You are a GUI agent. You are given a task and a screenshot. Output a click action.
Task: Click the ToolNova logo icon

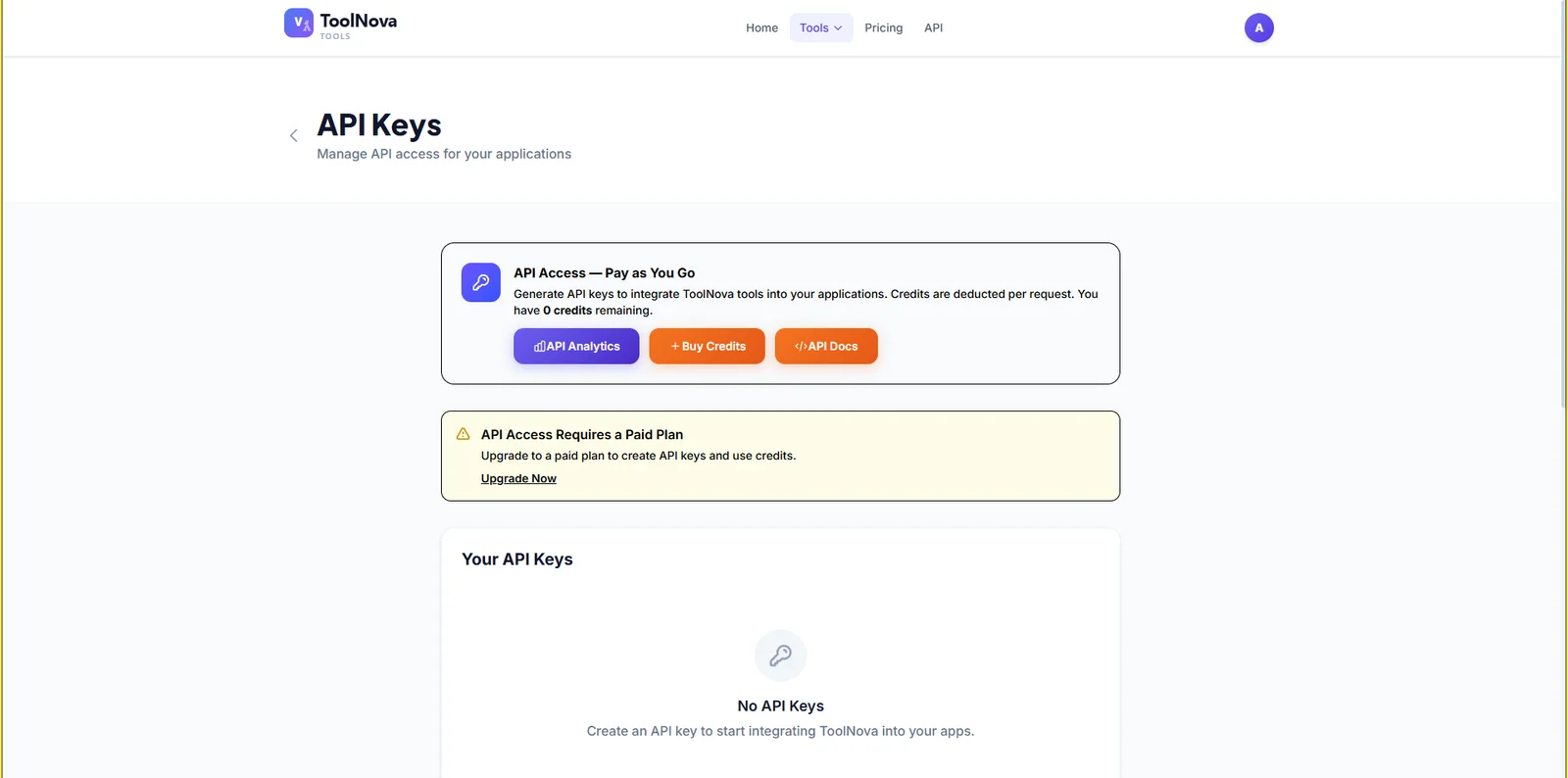(x=299, y=23)
